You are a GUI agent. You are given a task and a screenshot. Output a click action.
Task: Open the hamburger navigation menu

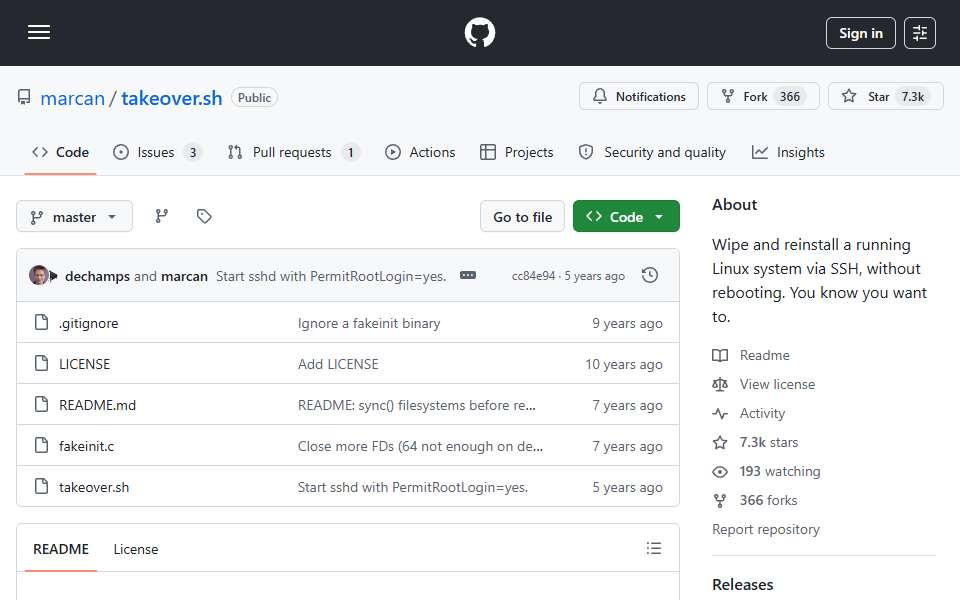coord(39,32)
